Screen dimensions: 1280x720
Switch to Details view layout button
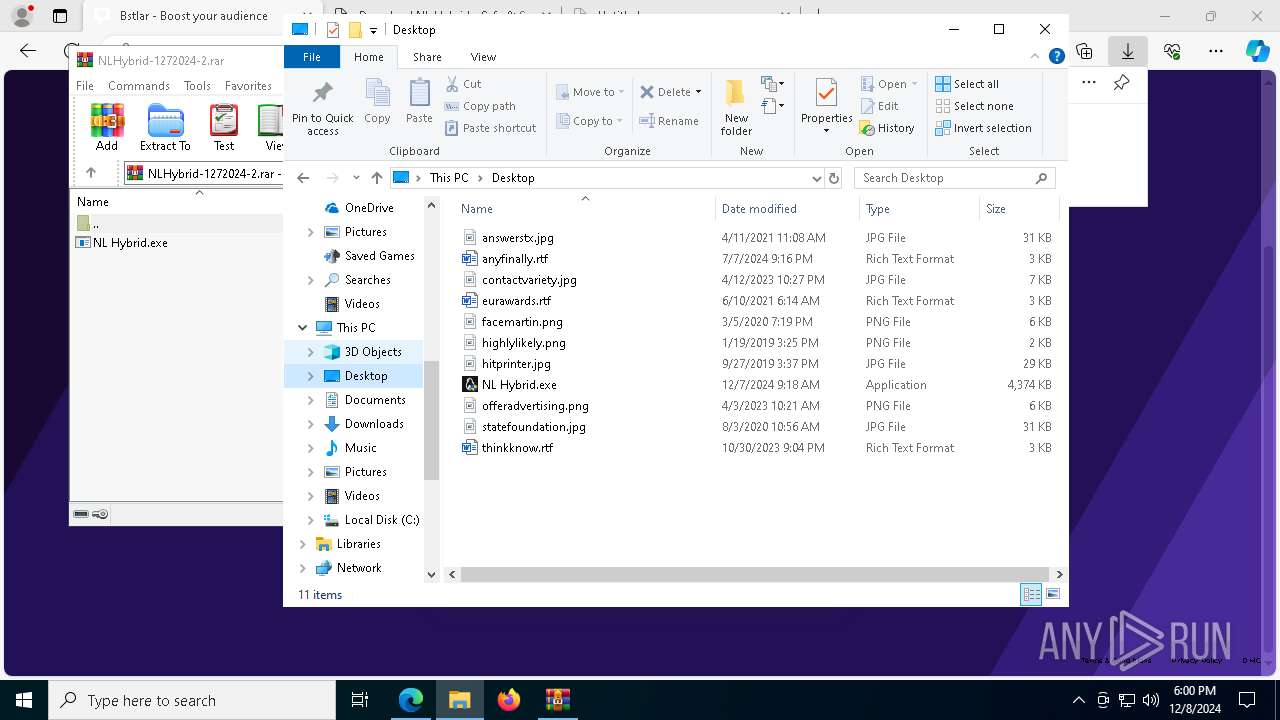[1030, 595]
